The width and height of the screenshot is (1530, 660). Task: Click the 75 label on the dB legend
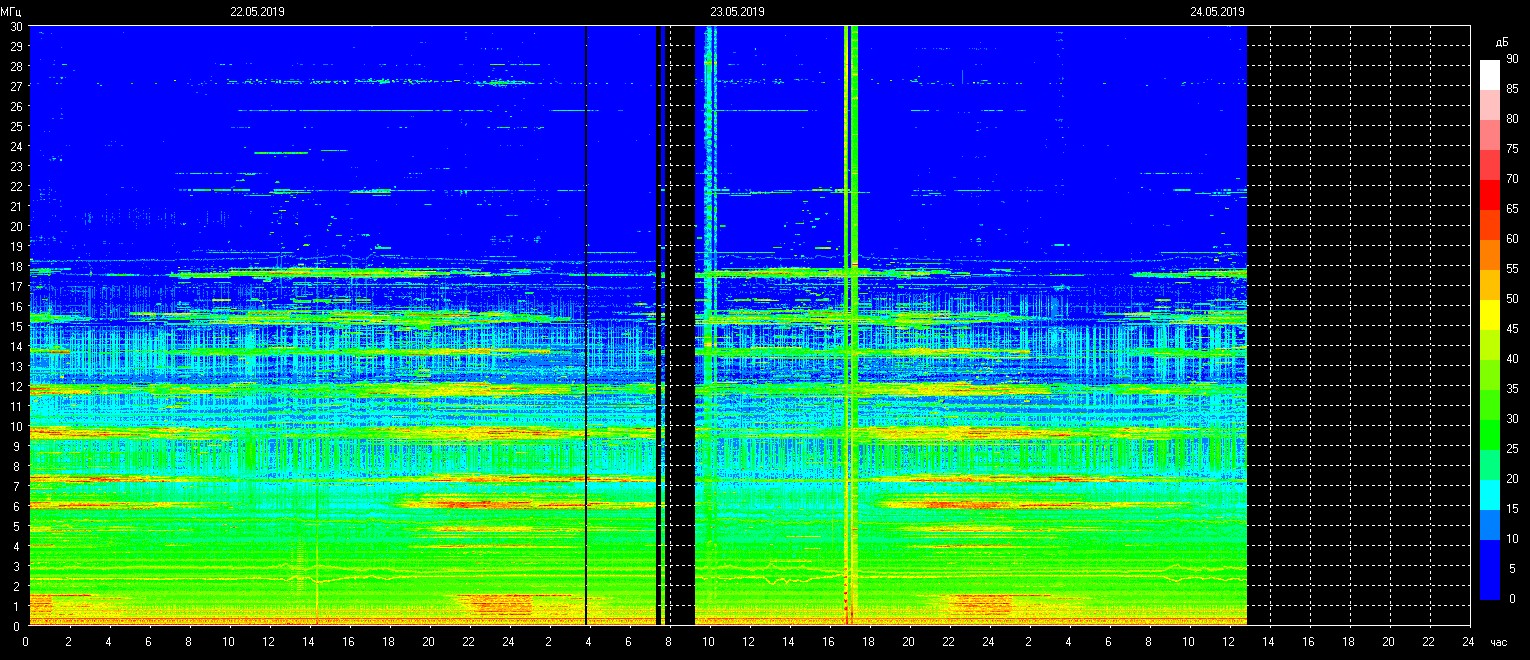pyautogui.click(x=1512, y=149)
